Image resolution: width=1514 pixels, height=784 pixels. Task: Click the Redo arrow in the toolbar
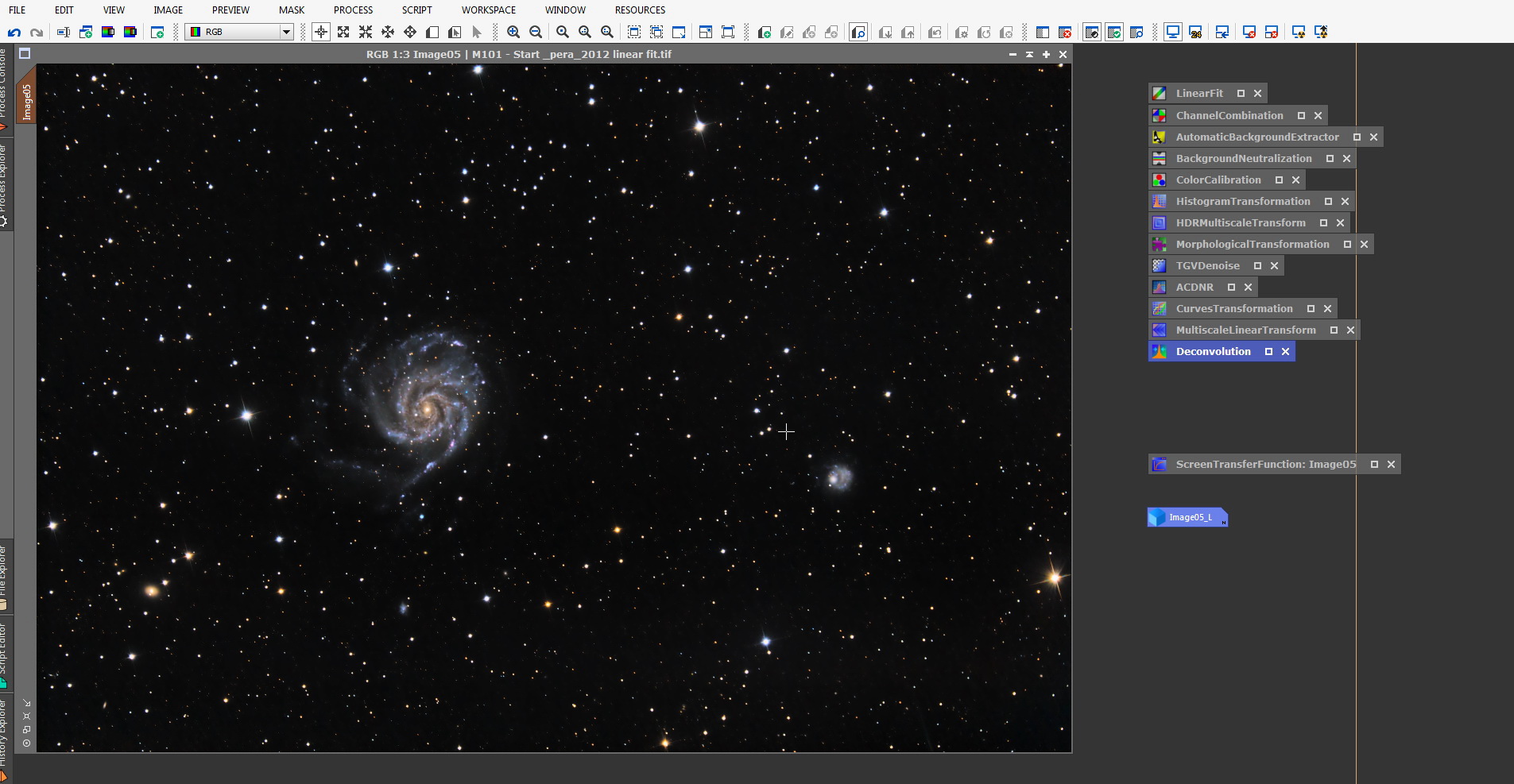coord(36,32)
